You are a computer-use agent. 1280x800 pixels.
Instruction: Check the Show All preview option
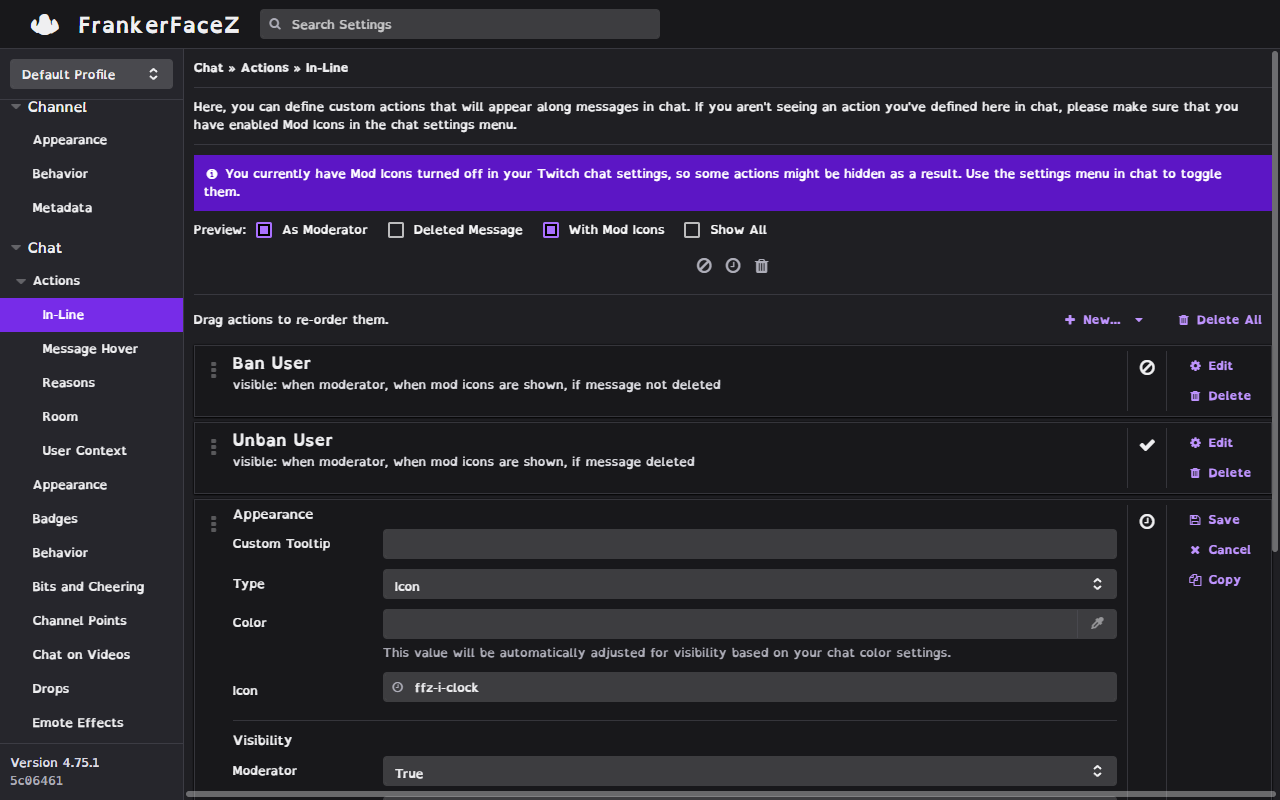click(692, 230)
